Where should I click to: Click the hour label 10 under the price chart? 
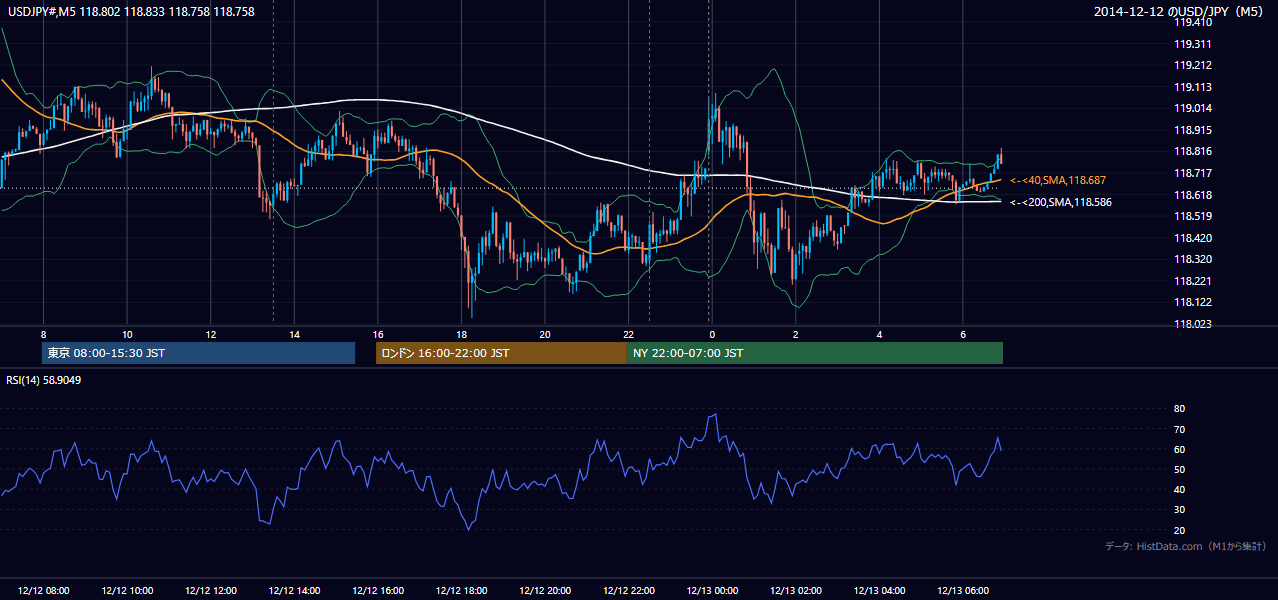coord(127,334)
